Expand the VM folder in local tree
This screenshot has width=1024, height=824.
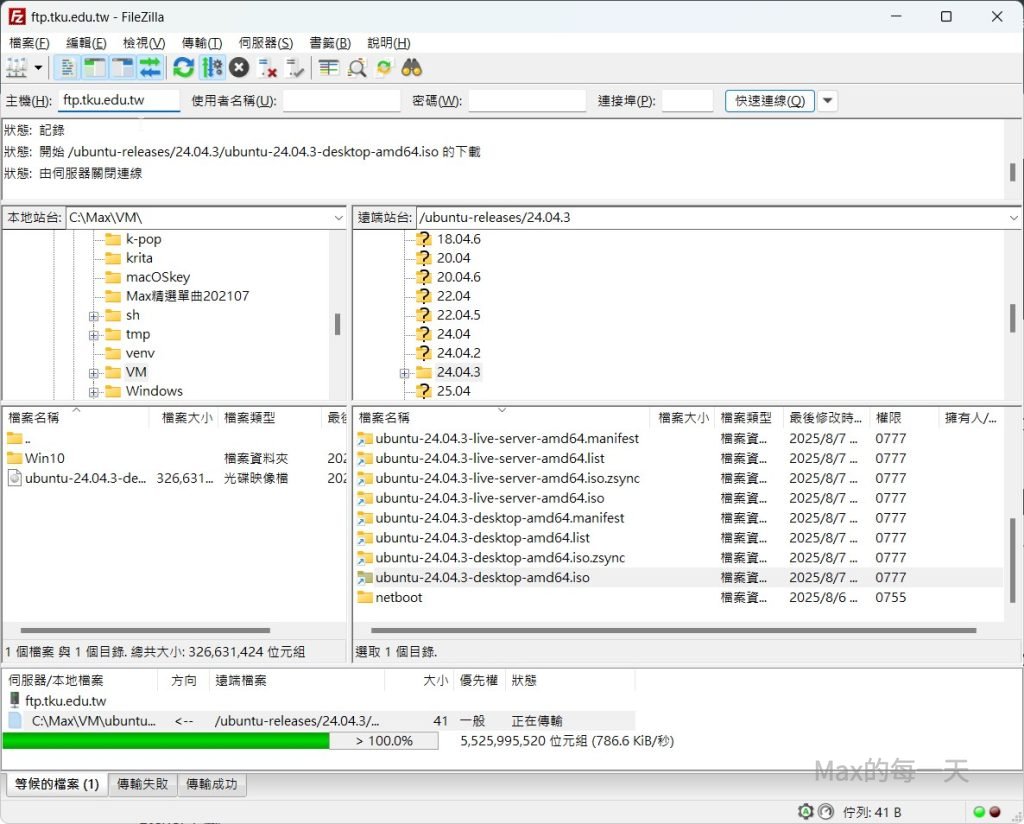click(94, 373)
